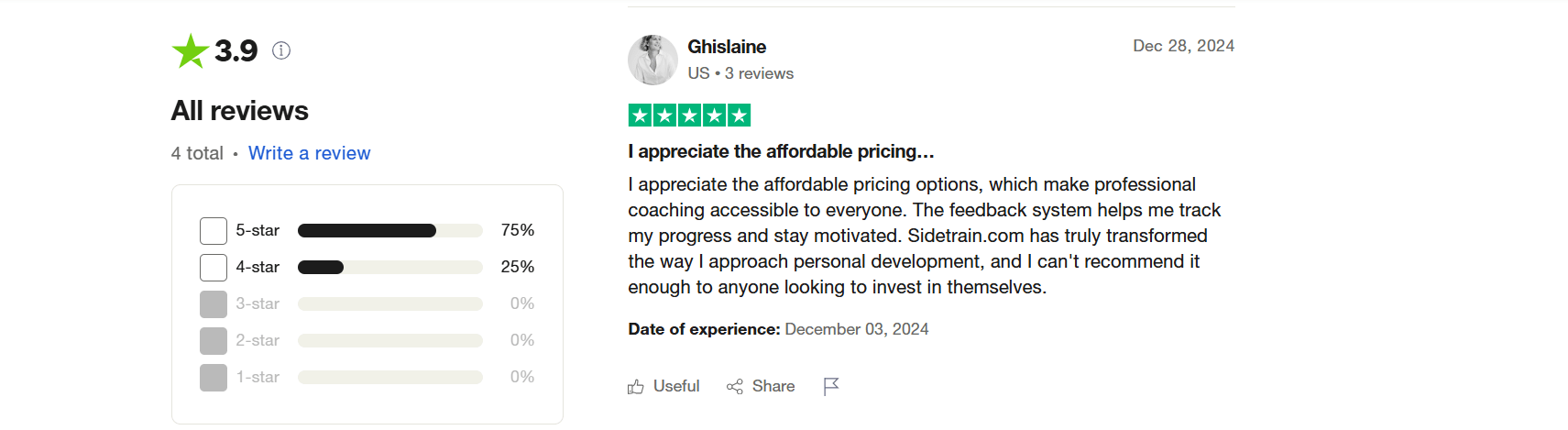Click the Useful button label
1568x430 pixels.
676,387
